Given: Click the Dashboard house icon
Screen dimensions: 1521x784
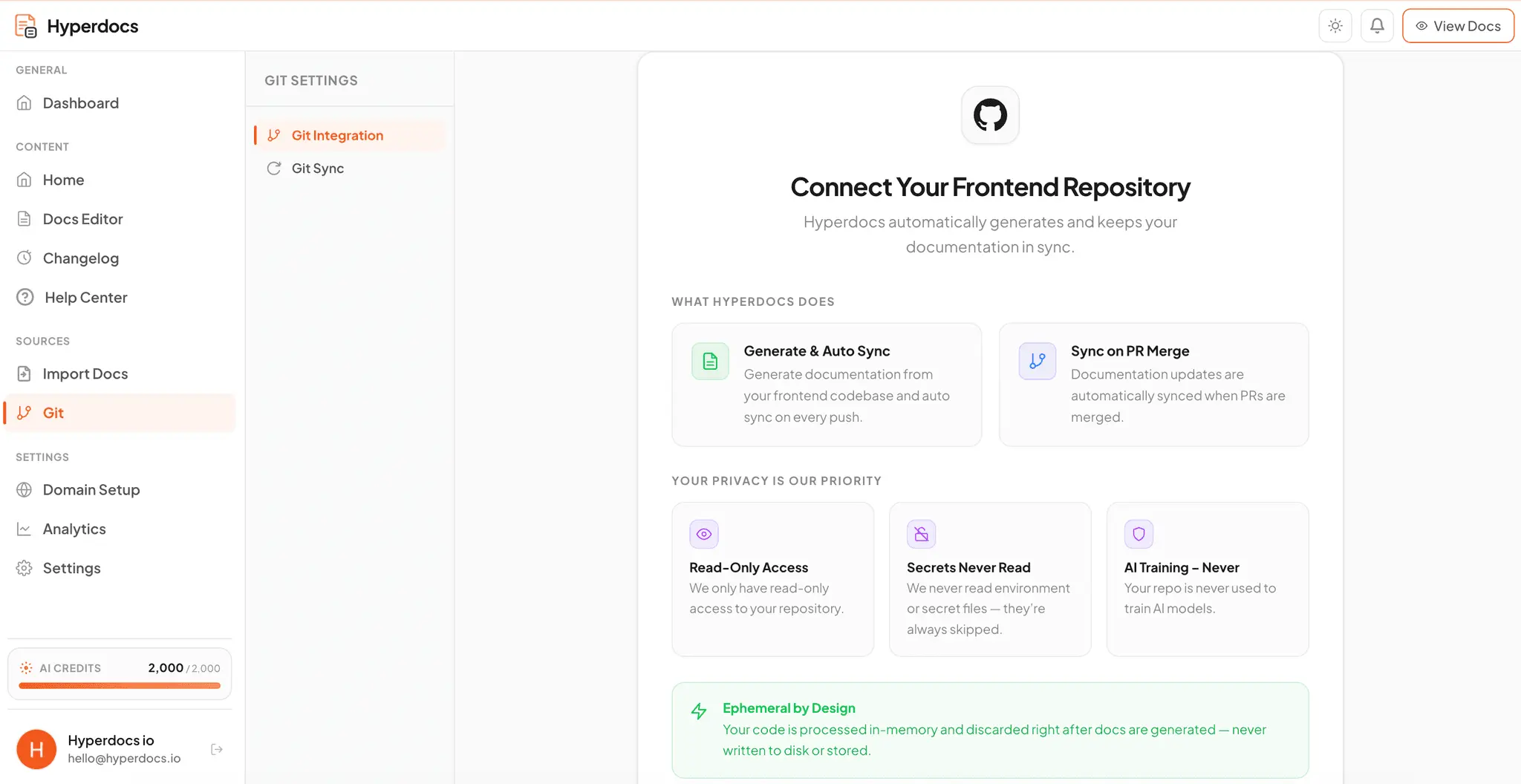Looking at the screenshot, I should 25,103.
